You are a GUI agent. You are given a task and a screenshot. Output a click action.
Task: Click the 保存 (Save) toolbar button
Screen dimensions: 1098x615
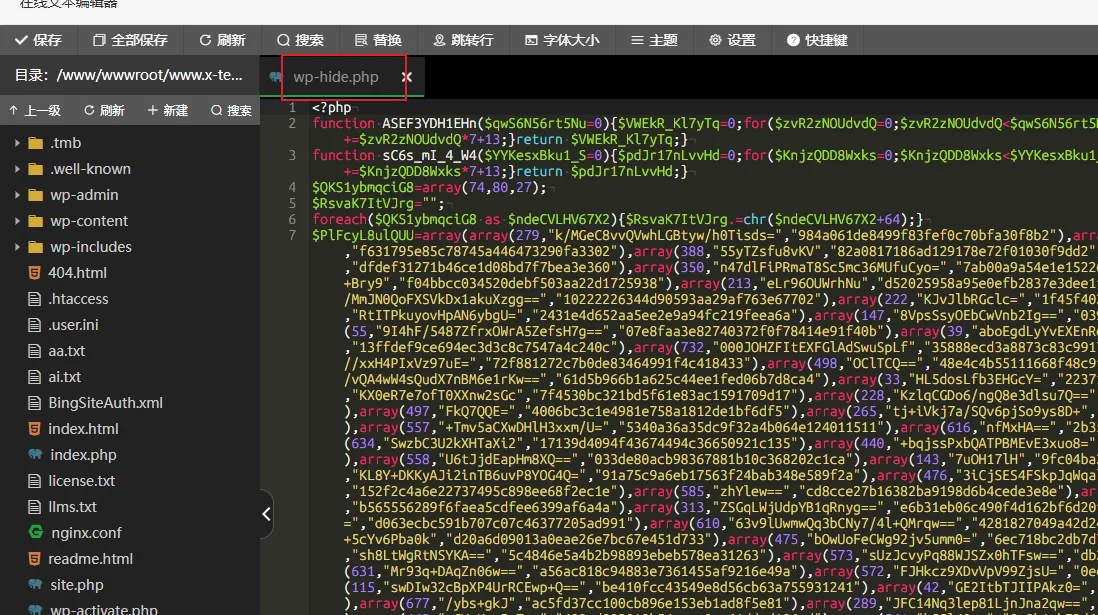tap(39, 40)
